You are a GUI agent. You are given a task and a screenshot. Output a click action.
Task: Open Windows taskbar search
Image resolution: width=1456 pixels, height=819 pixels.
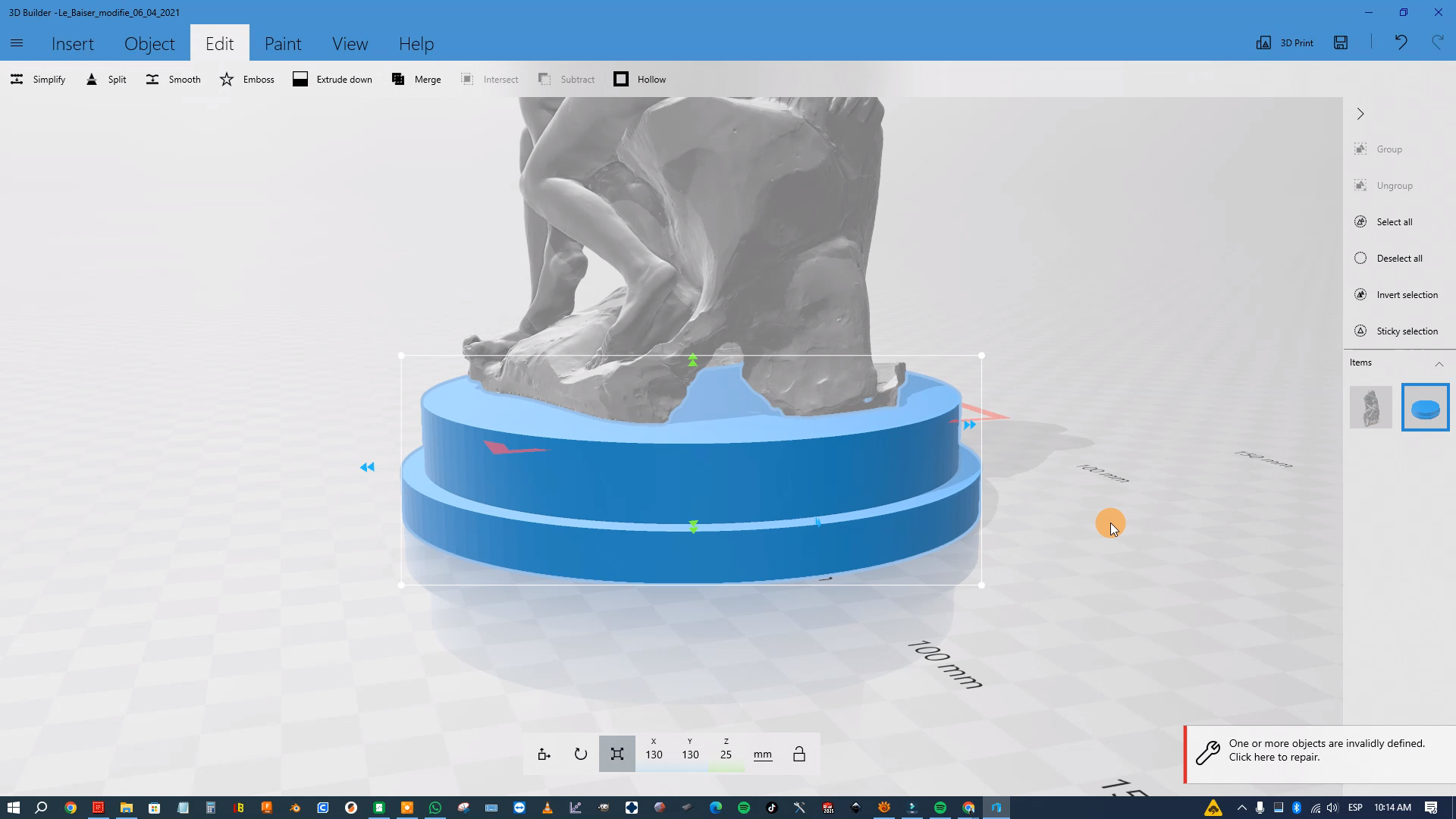pos(41,808)
